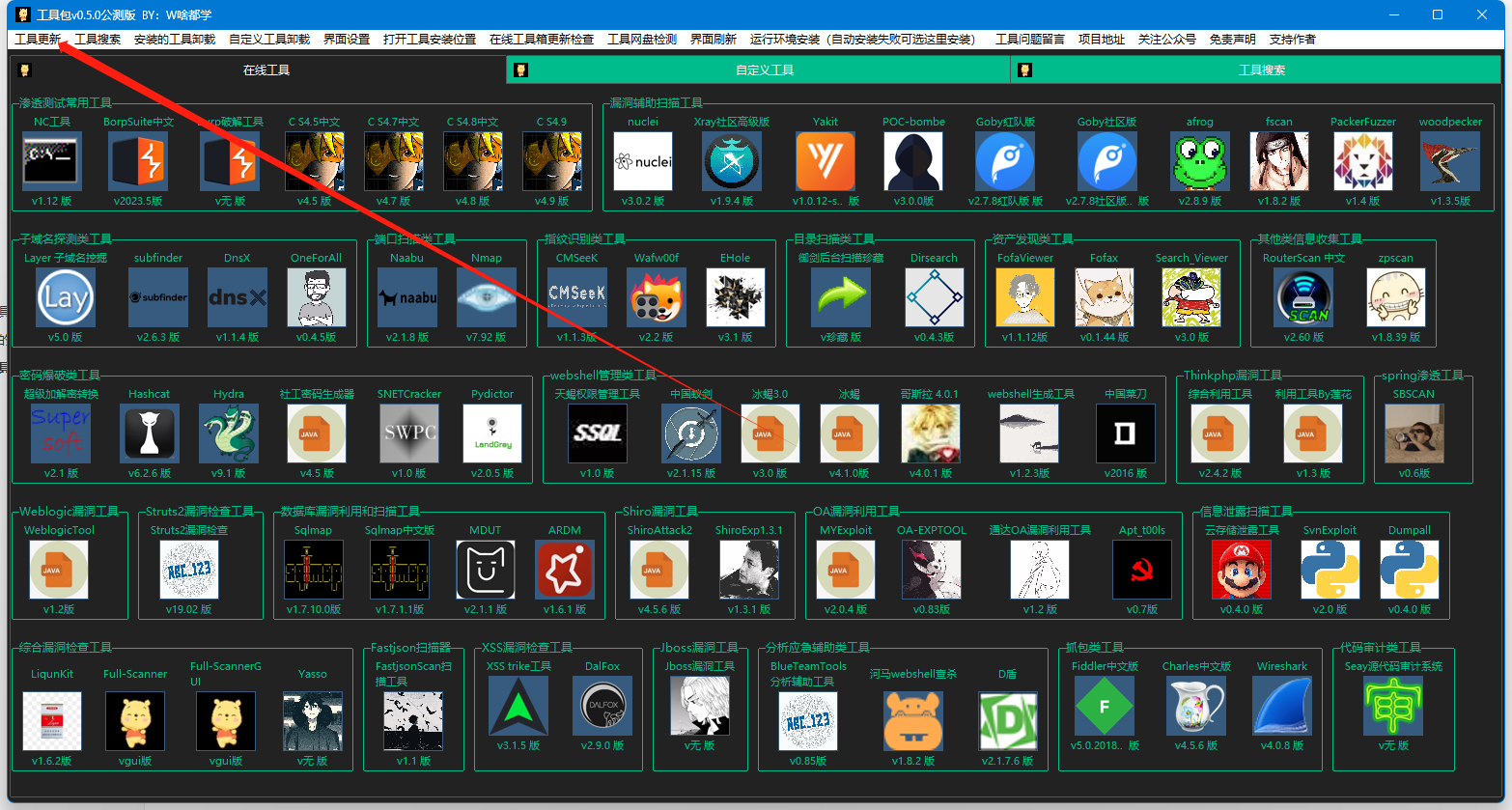Launch the Yakit tool icon
Image resolution: width=1512 pixels, height=810 pixels.
pos(826,161)
